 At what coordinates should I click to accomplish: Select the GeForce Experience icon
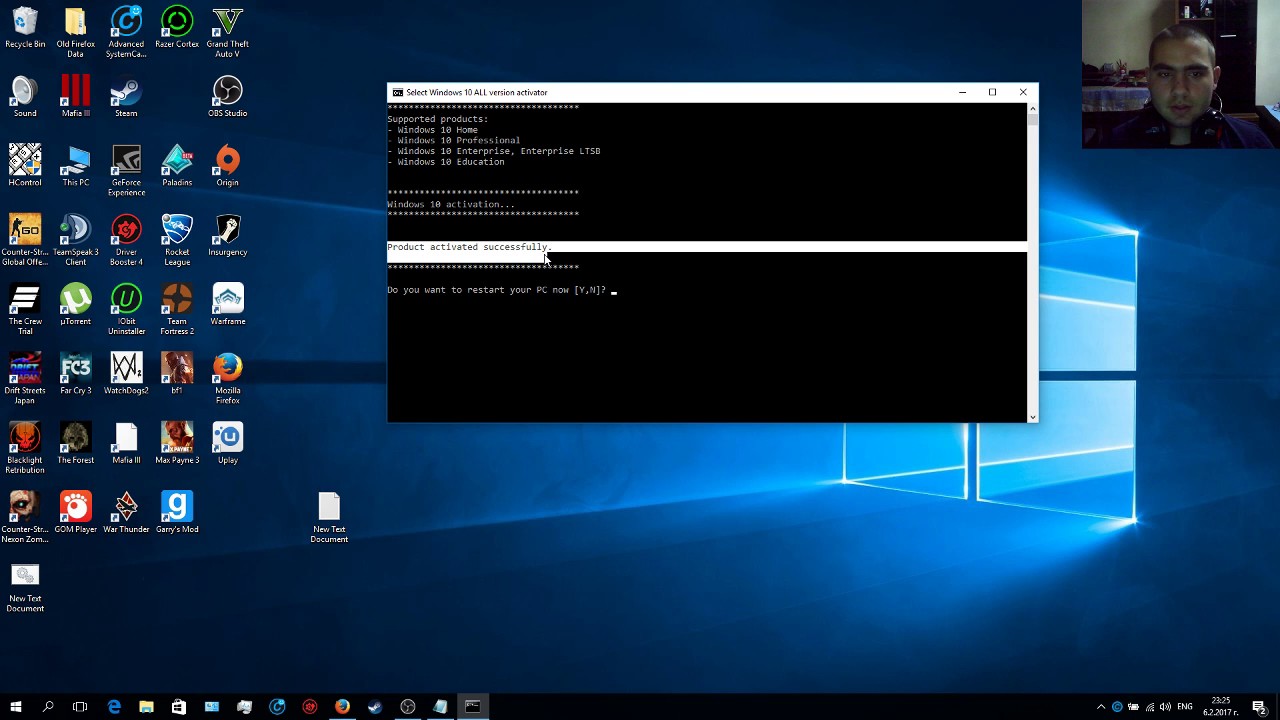point(126,171)
